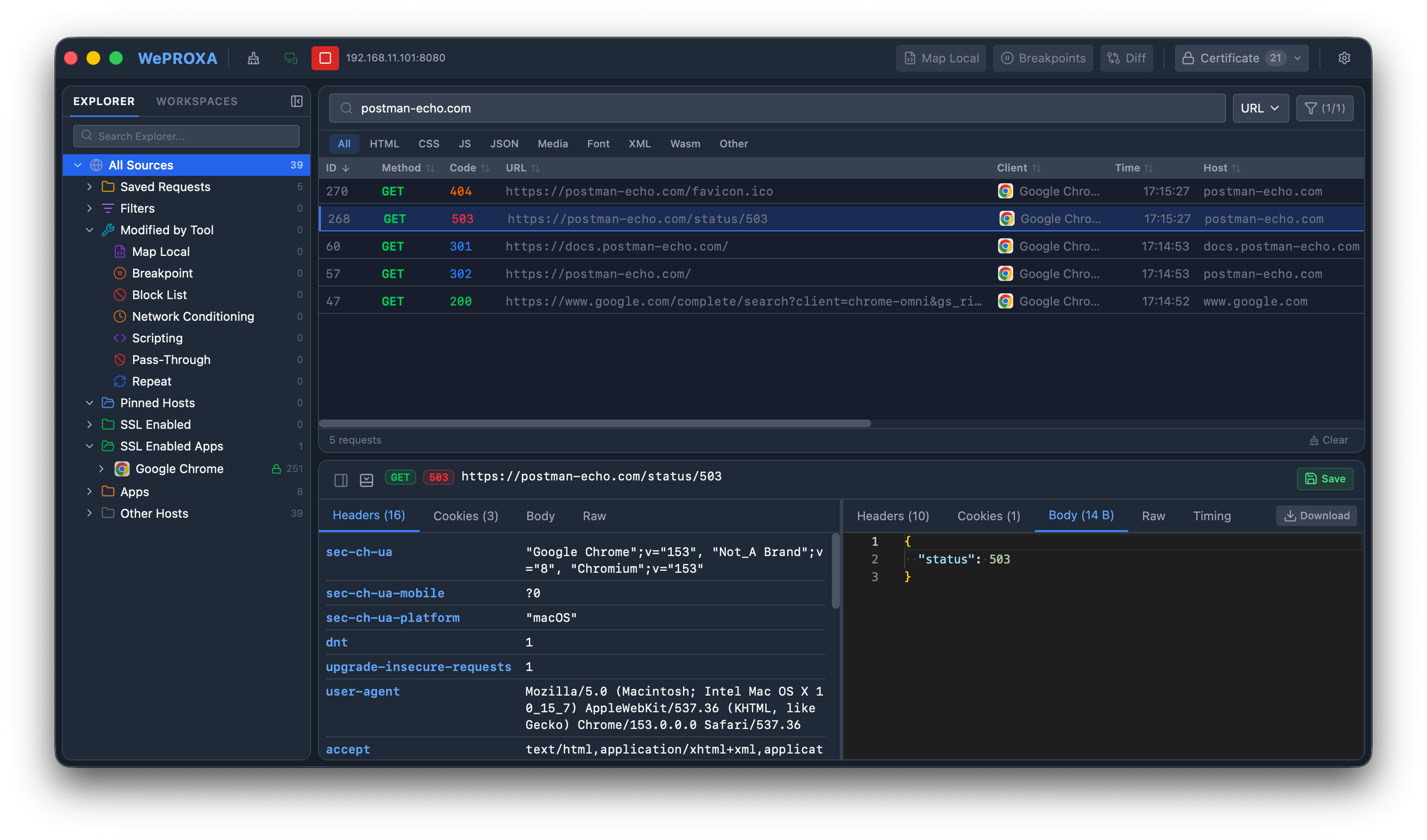Toggle the split-pane layout icon in details
1427x840 pixels.
341,480
